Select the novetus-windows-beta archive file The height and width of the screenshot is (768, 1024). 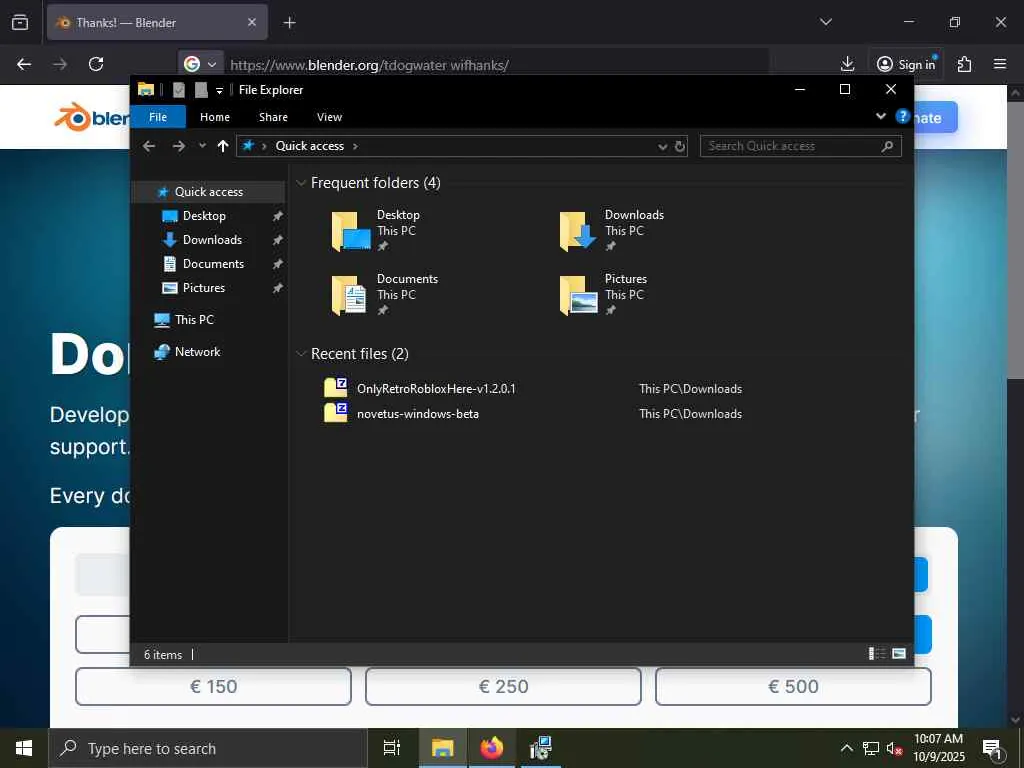click(x=417, y=414)
